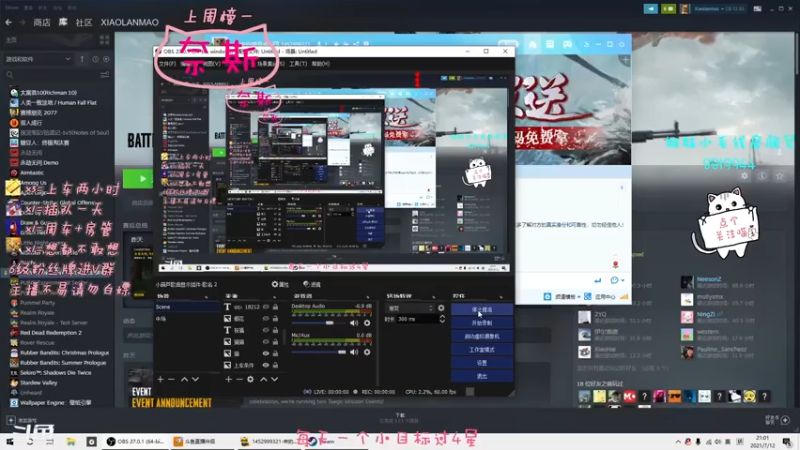Open source properties with the gear icon under the sources list
Image resolution: width=800 pixels, height=450 pixels.
(251, 379)
